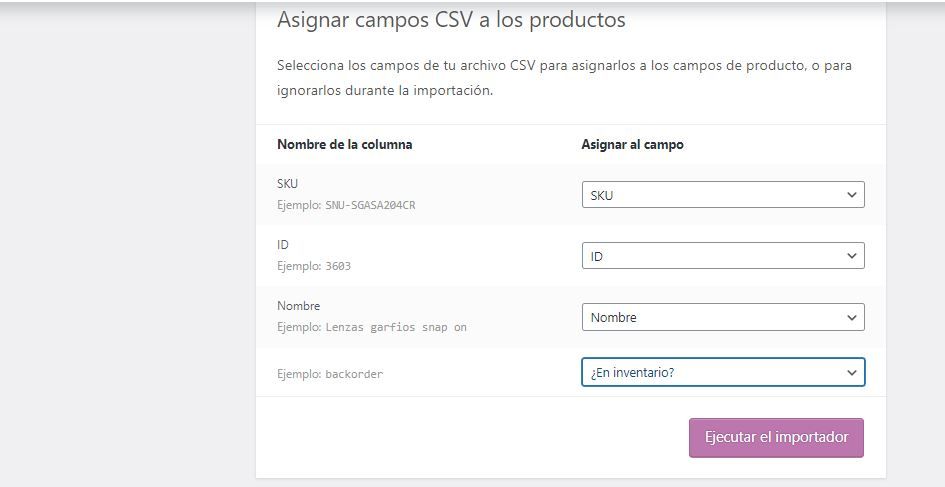Viewport: 945px width, 487px height.
Task: Open the ID field assignment dropdown
Action: point(723,256)
